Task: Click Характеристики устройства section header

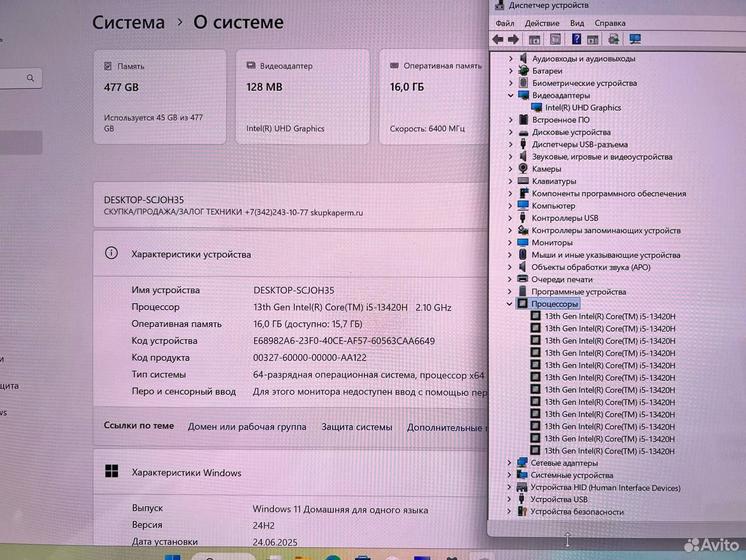Action: coord(291,254)
